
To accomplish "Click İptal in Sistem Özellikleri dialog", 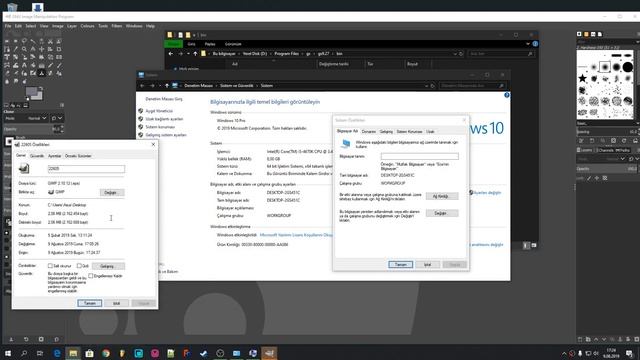I will click(427, 265).
